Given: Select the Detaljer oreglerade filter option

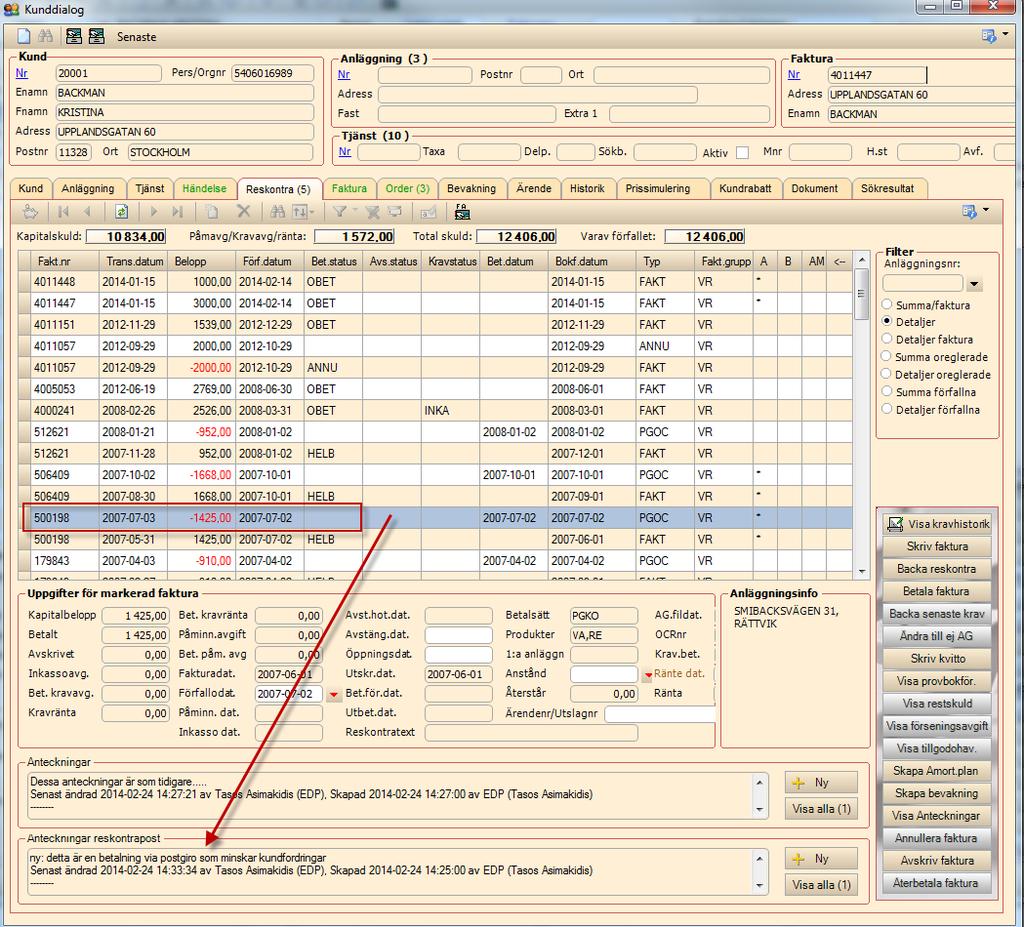Looking at the screenshot, I should coord(887,374).
